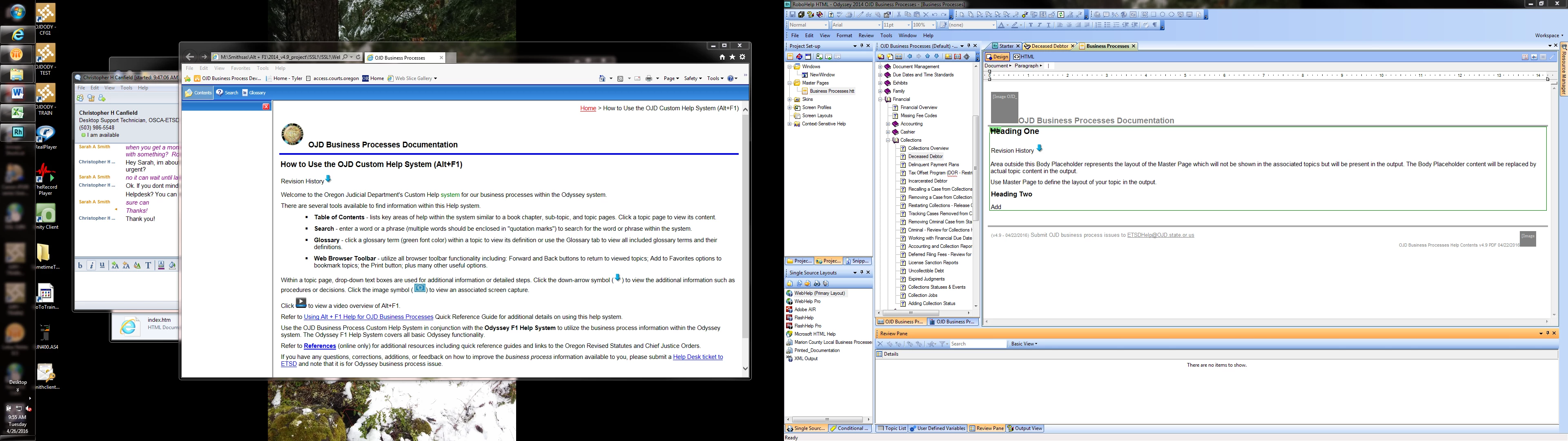Click the Print icon in RoboHelp toolbar

849,15
